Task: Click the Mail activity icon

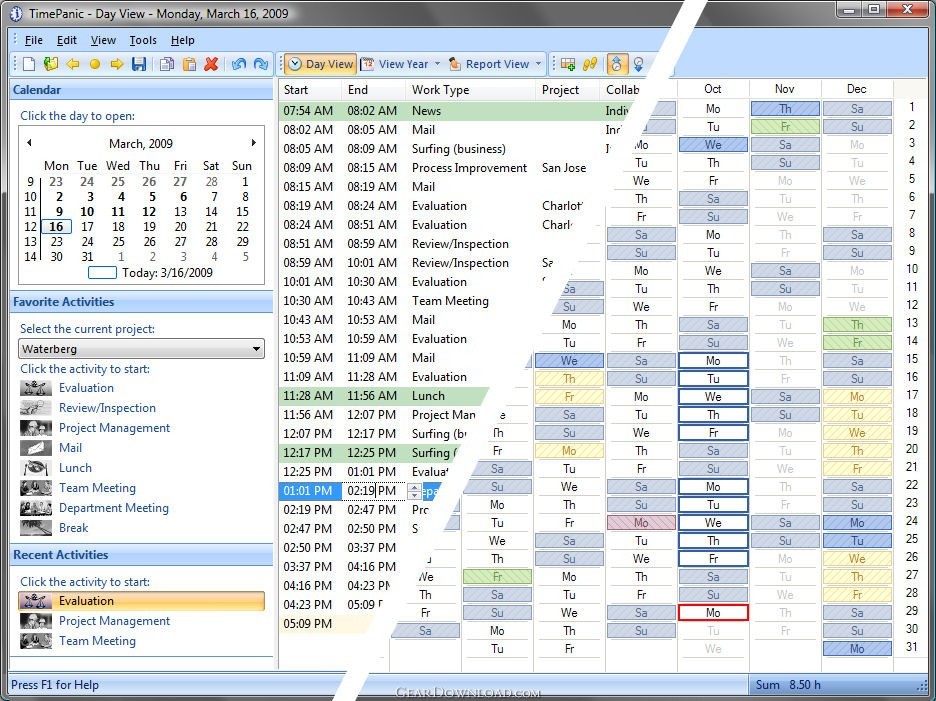Action: (36, 448)
